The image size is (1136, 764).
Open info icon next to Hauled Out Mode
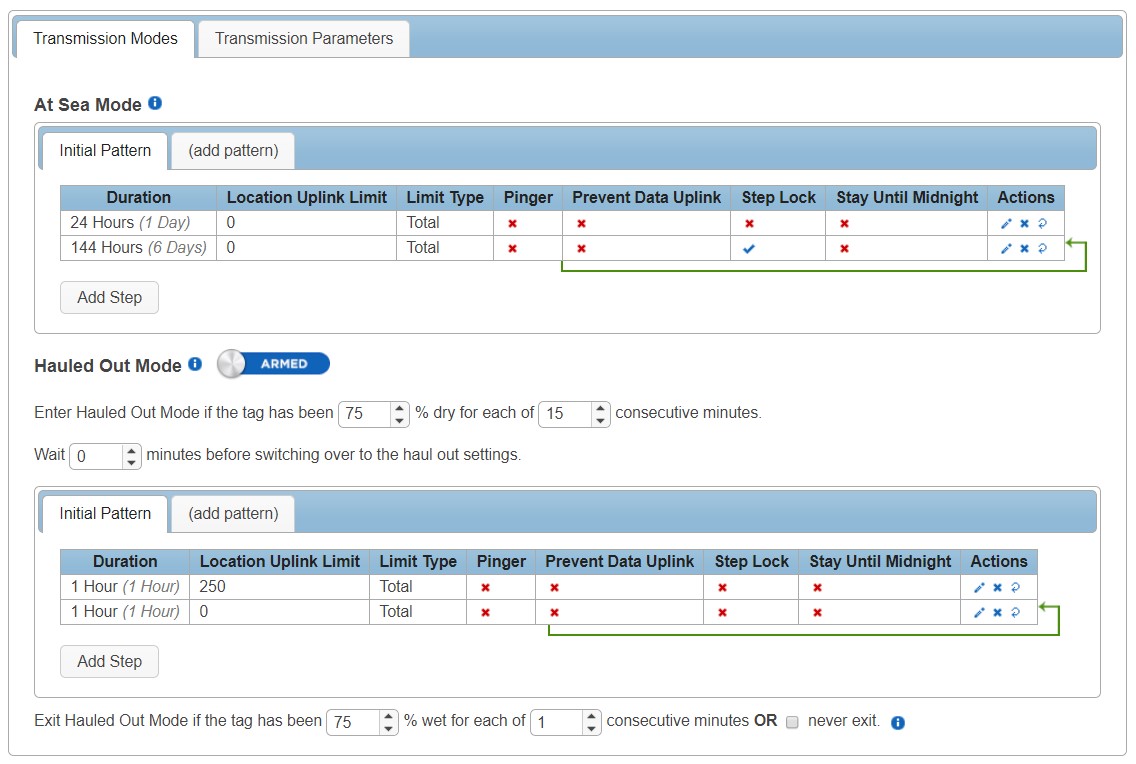pos(195,364)
